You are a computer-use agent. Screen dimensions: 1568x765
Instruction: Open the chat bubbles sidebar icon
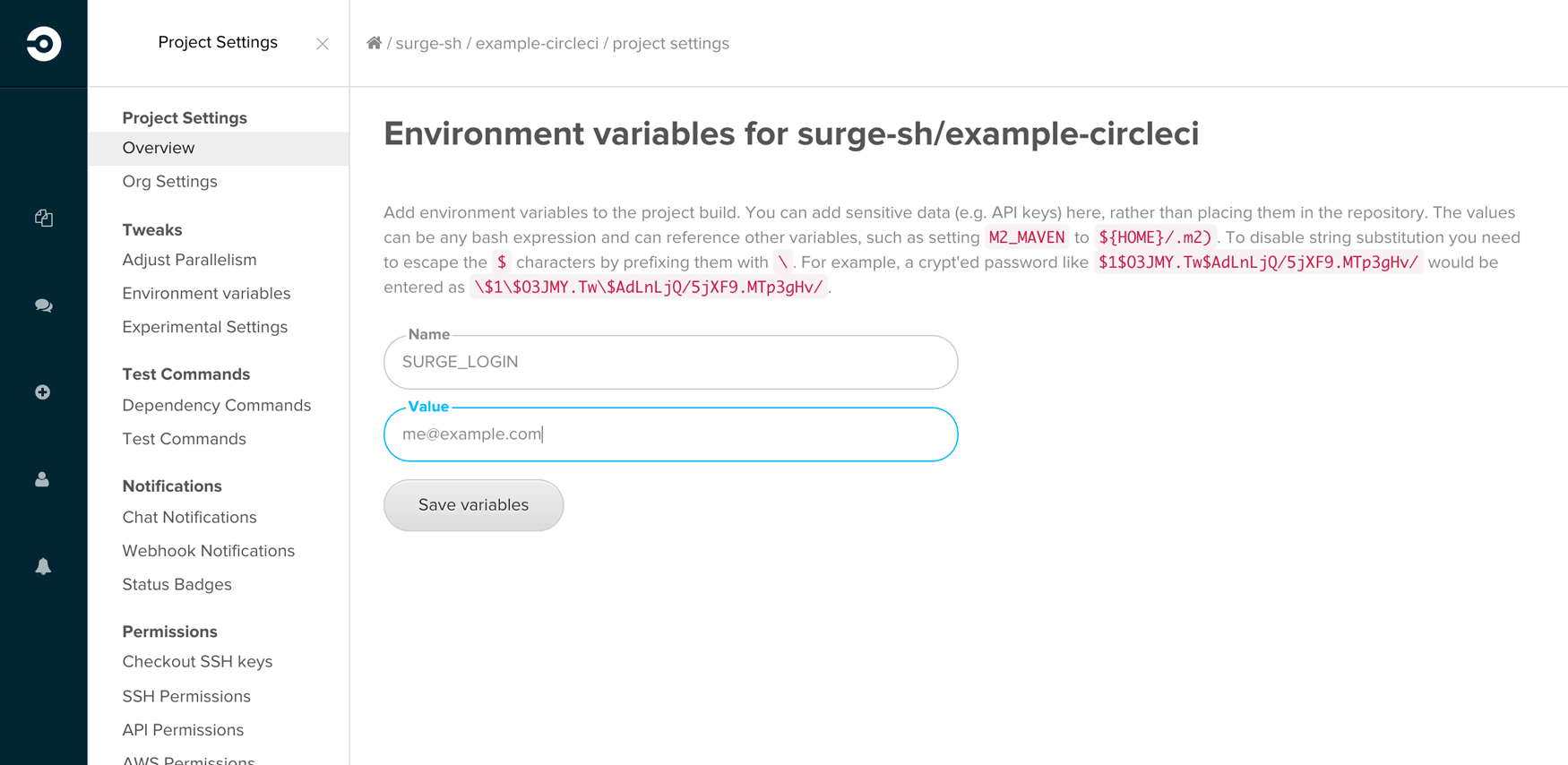(43, 305)
